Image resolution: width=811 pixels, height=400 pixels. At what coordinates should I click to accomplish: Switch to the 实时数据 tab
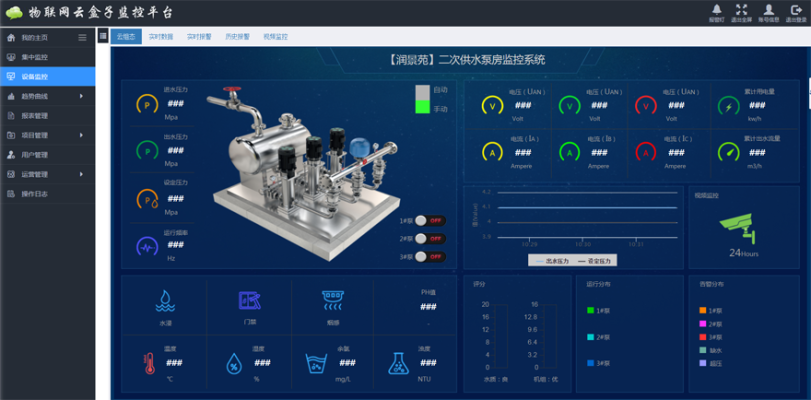click(x=160, y=36)
